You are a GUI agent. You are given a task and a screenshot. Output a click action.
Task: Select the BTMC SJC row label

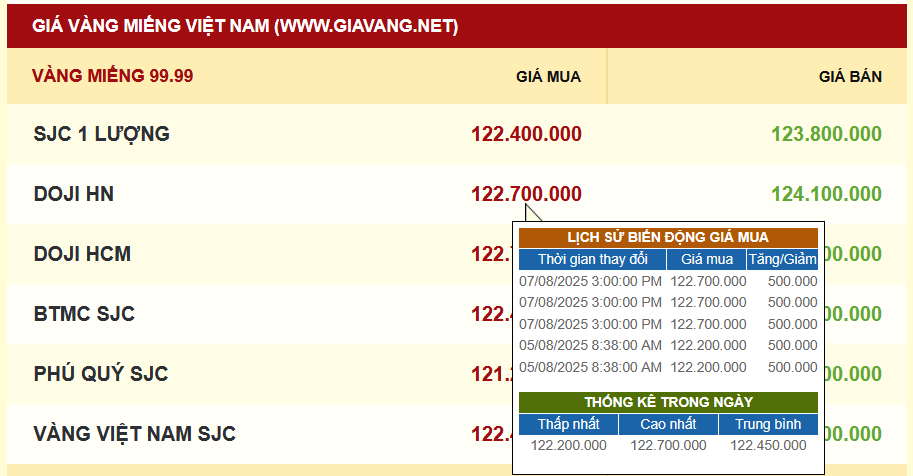coord(84,314)
